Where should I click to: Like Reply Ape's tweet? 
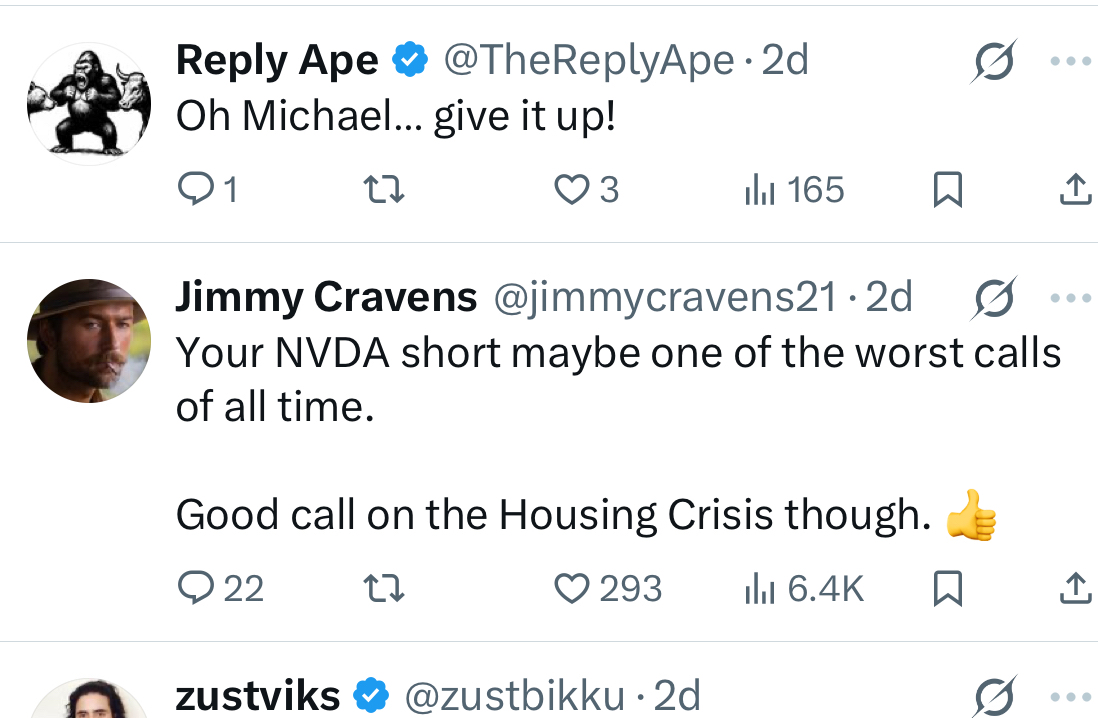click(x=587, y=189)
